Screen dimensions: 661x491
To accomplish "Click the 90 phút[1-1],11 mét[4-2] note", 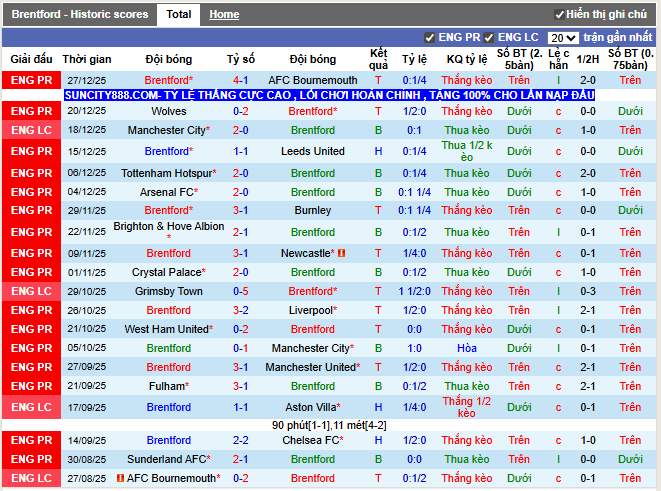I will (329, 425).
